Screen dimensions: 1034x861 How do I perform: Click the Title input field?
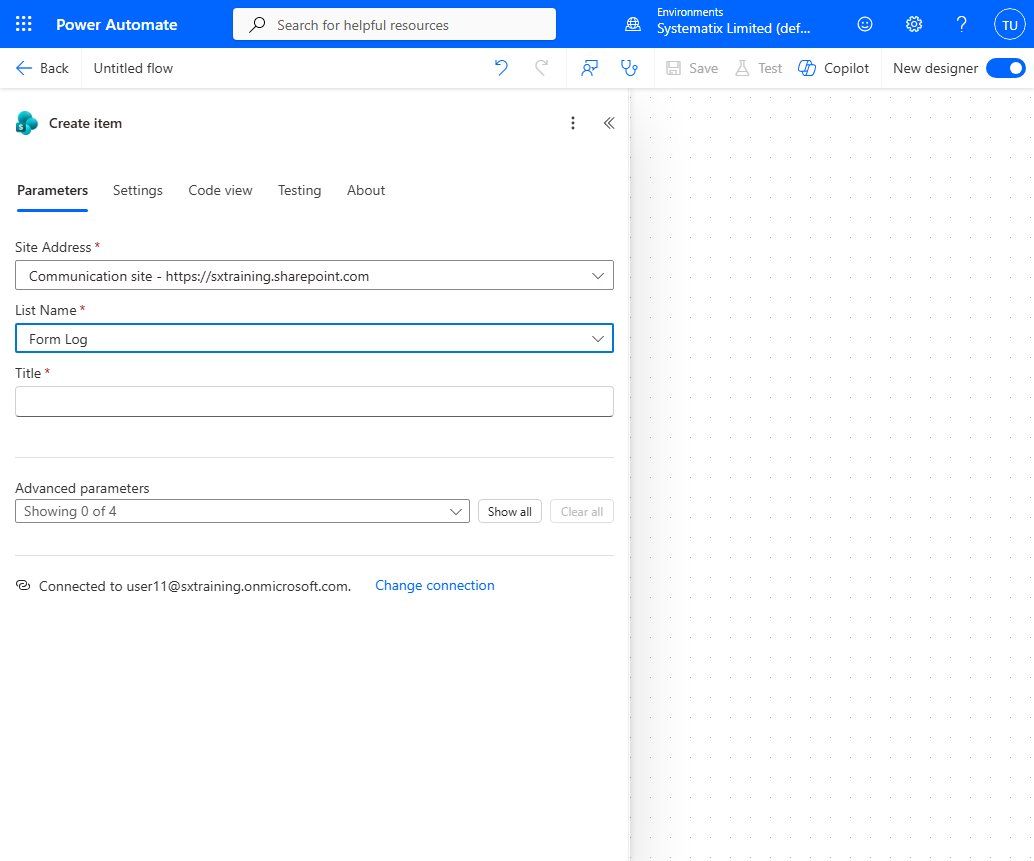click(x=314, y=401)
